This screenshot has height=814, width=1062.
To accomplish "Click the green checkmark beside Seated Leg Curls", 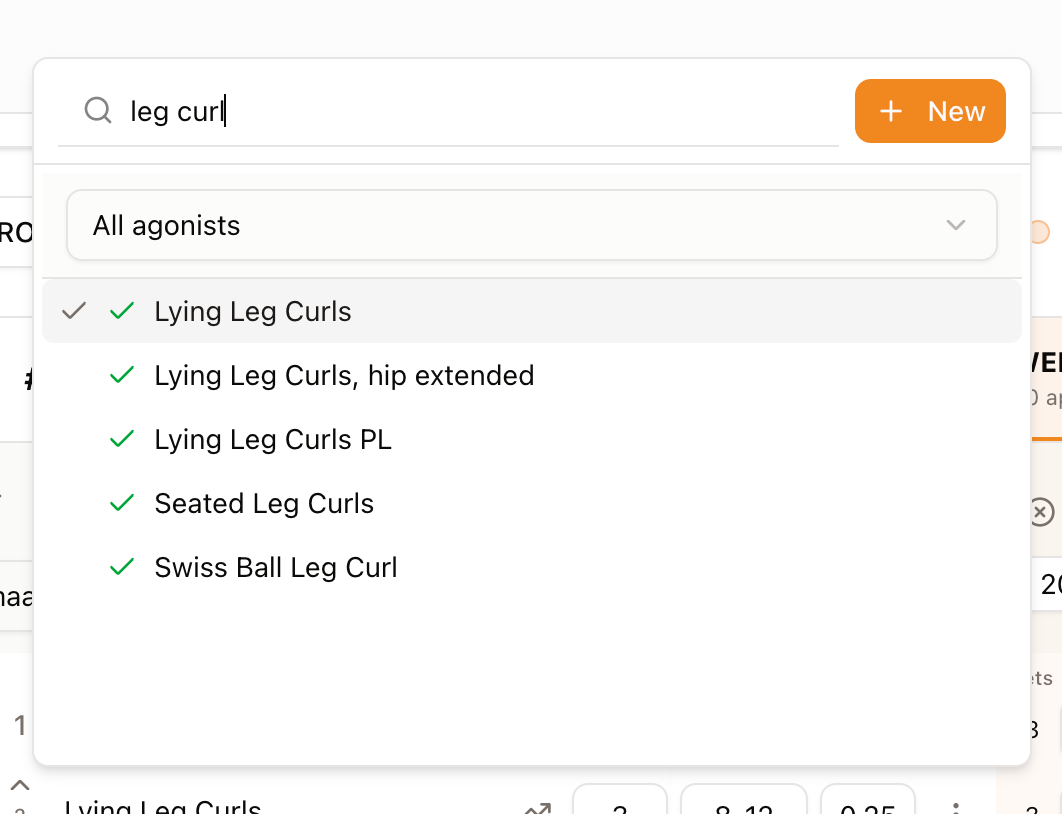I will tap(122, 503).
